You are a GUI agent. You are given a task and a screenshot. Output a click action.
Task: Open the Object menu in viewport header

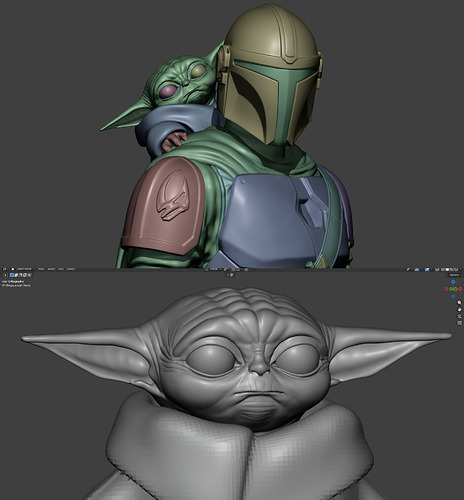click(71, 269)
